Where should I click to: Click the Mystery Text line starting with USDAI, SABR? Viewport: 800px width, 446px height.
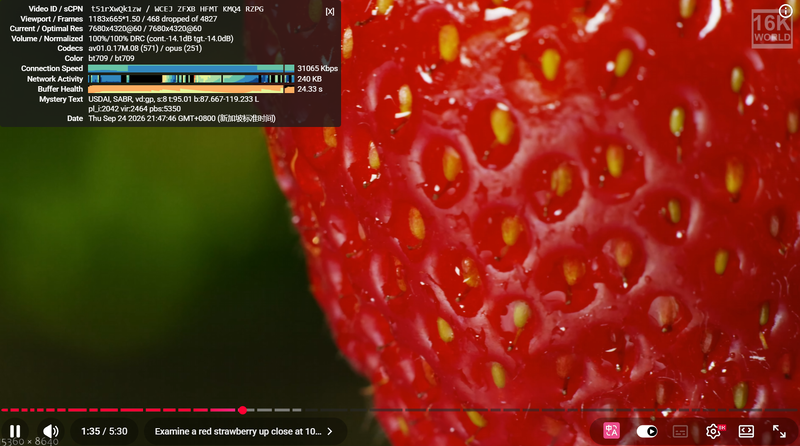tap(173, 99)
